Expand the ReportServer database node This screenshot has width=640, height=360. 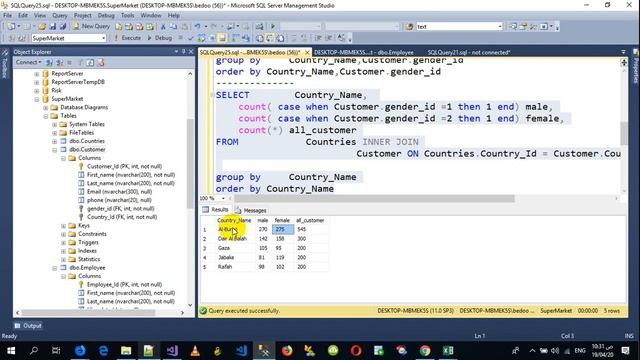[x=37, y=74]
